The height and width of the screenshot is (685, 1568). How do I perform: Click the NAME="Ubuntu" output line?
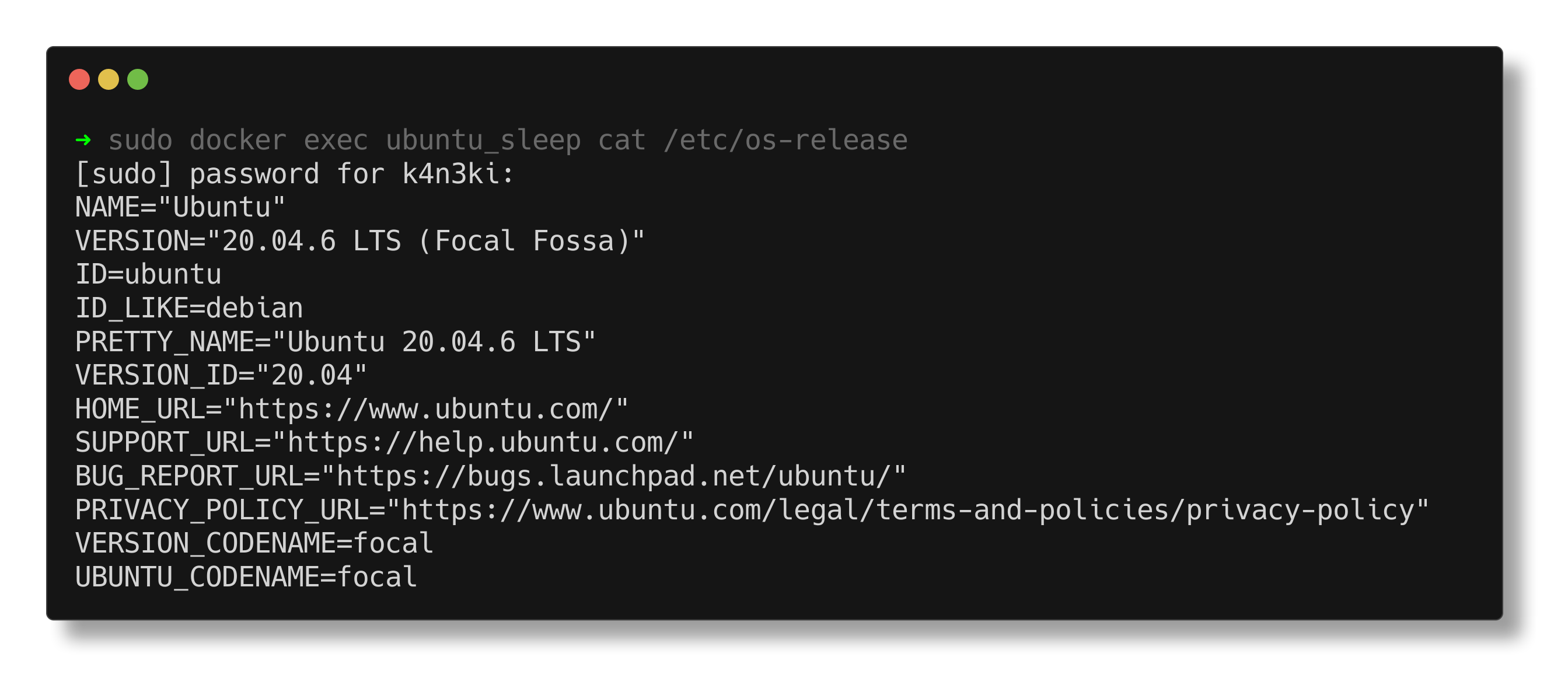coord(180,208)
